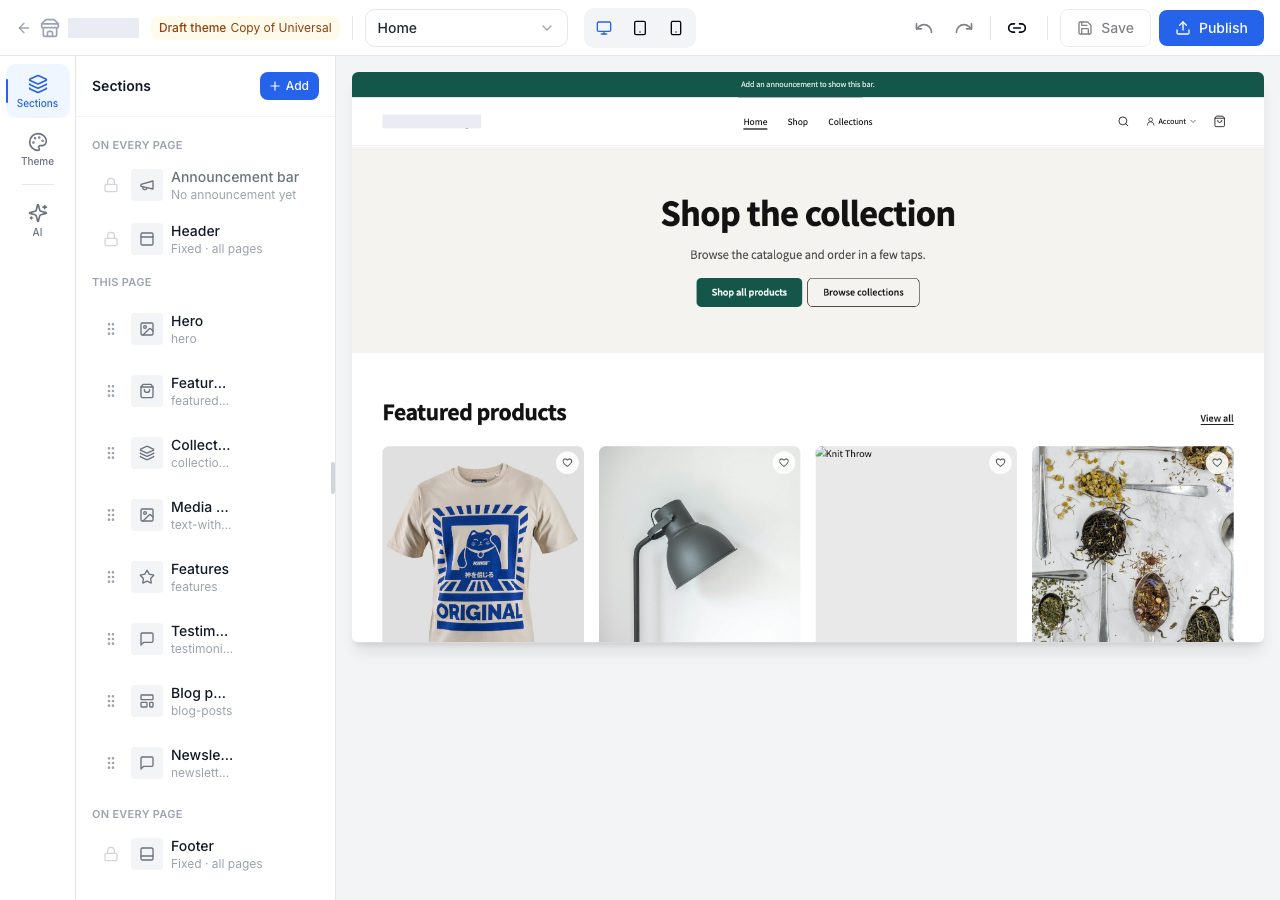
Task: Click the Shop all products button
Action: coord(749,292)
